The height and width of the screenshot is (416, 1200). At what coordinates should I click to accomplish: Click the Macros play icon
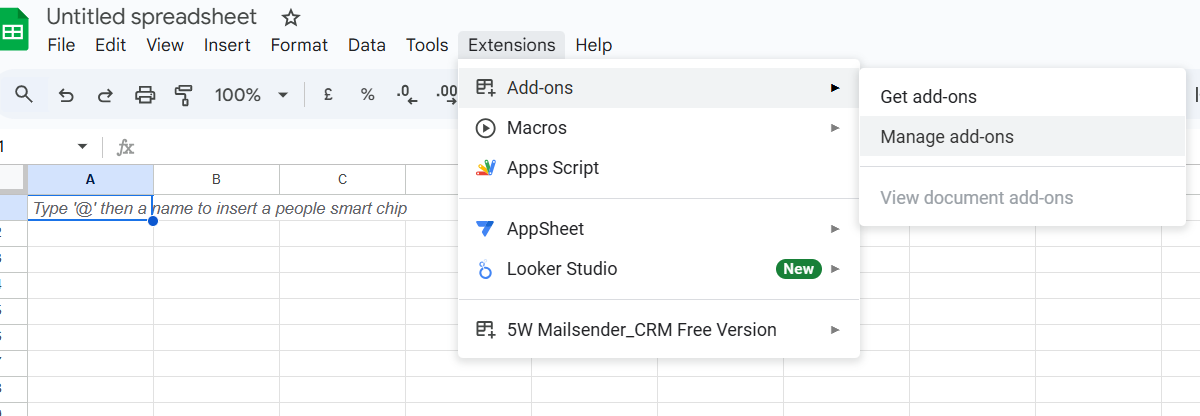pos(485,128)
